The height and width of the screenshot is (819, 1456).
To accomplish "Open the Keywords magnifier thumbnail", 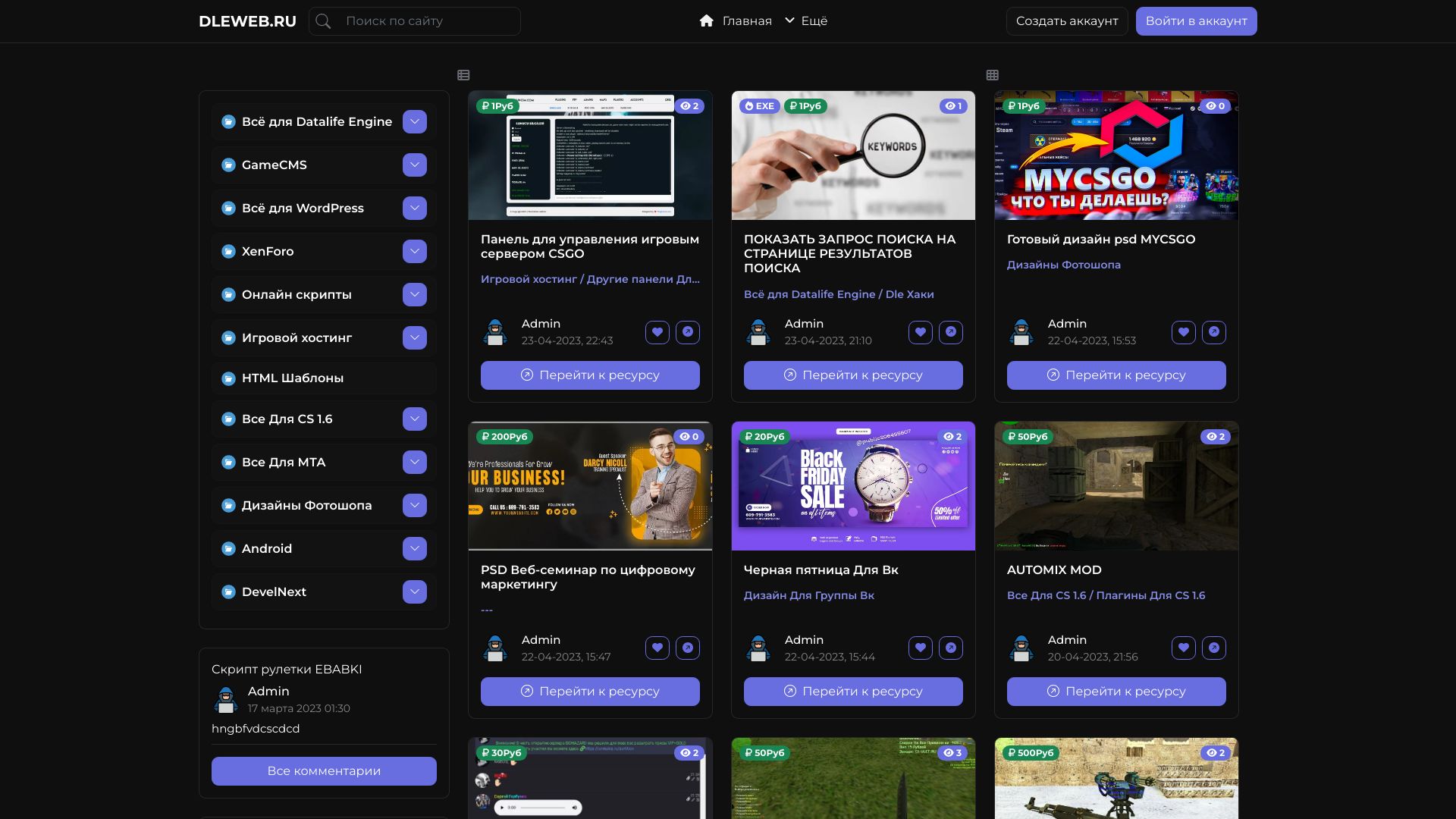I will pos(853,155).
